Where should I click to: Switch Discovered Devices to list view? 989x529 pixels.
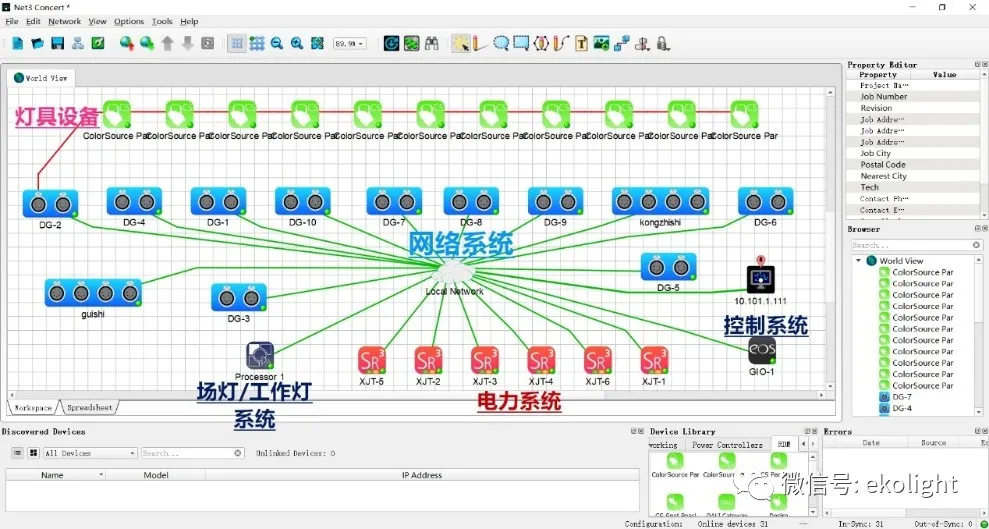tap(17, 453)
